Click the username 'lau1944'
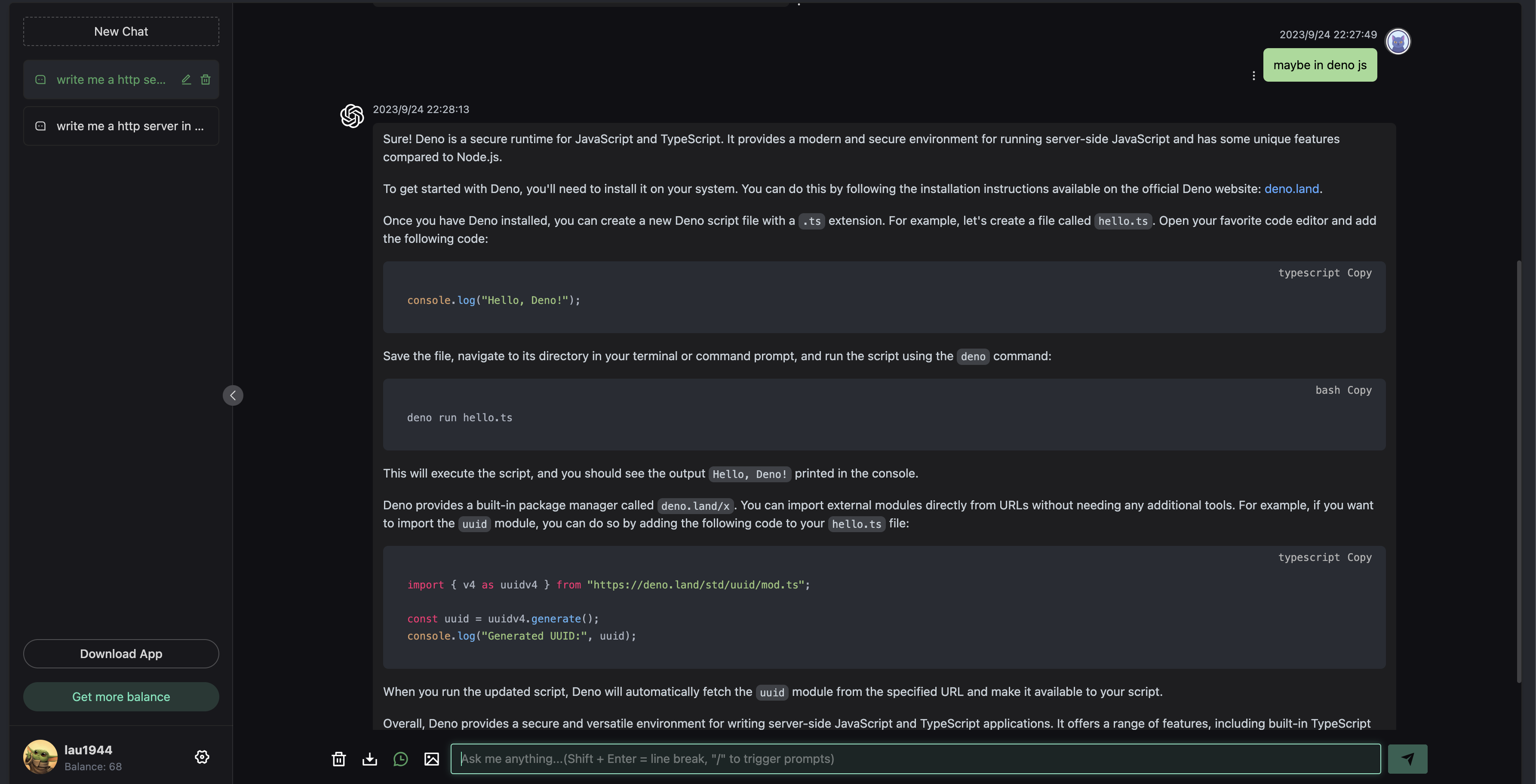This screenshot has width=1536, height=784. tap(88, 750)
